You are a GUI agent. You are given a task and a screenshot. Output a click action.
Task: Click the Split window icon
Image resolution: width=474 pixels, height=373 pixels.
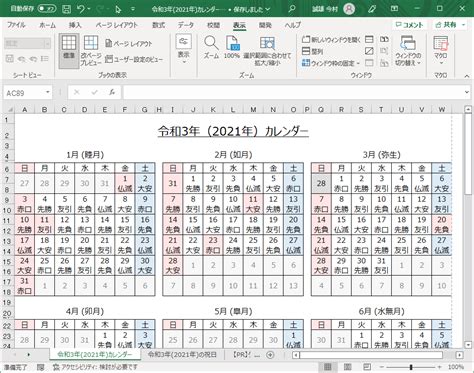coord(369,40)
